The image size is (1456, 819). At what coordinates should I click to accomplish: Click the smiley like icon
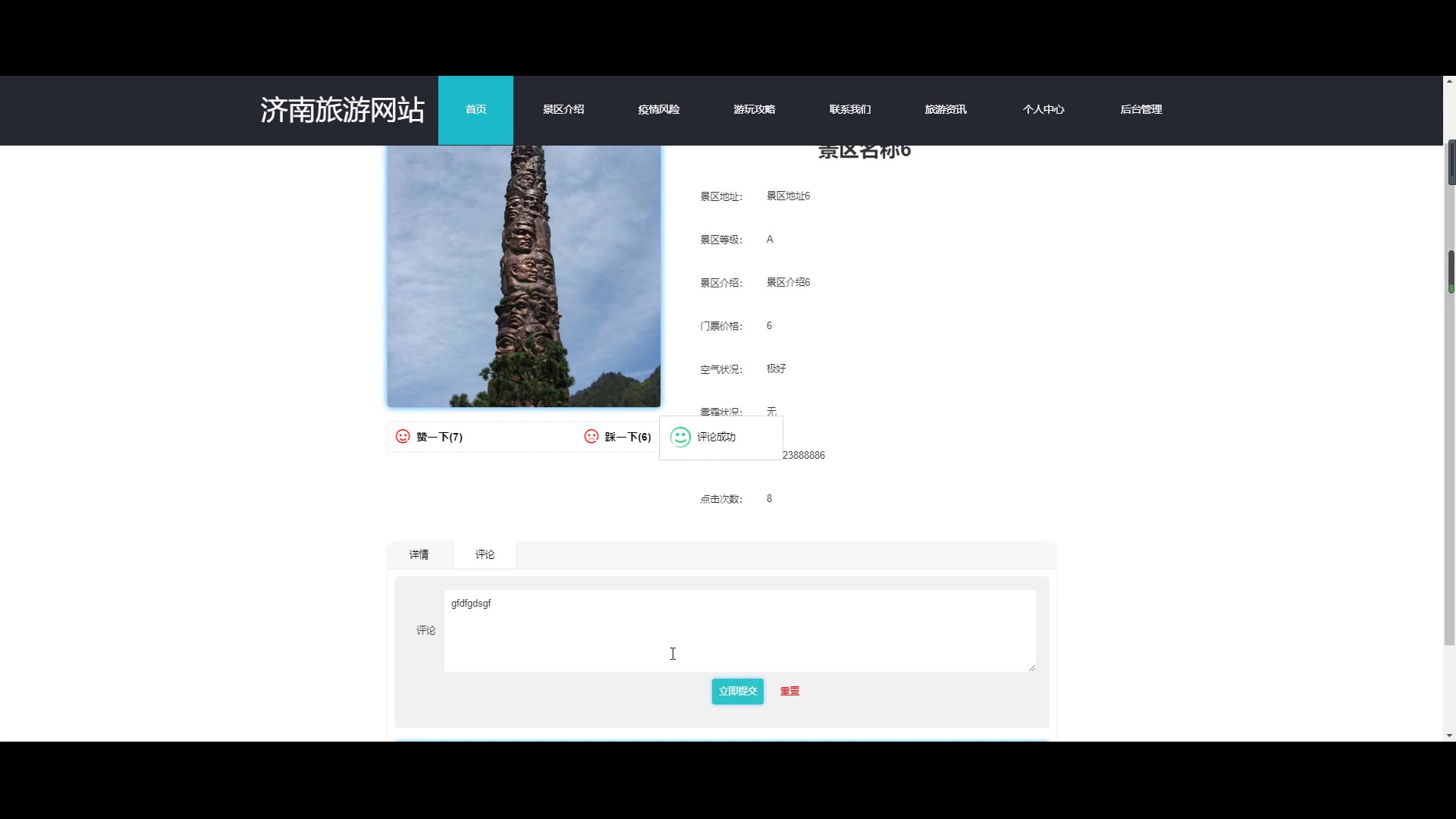pyautogui.click(x=403, y=436)
